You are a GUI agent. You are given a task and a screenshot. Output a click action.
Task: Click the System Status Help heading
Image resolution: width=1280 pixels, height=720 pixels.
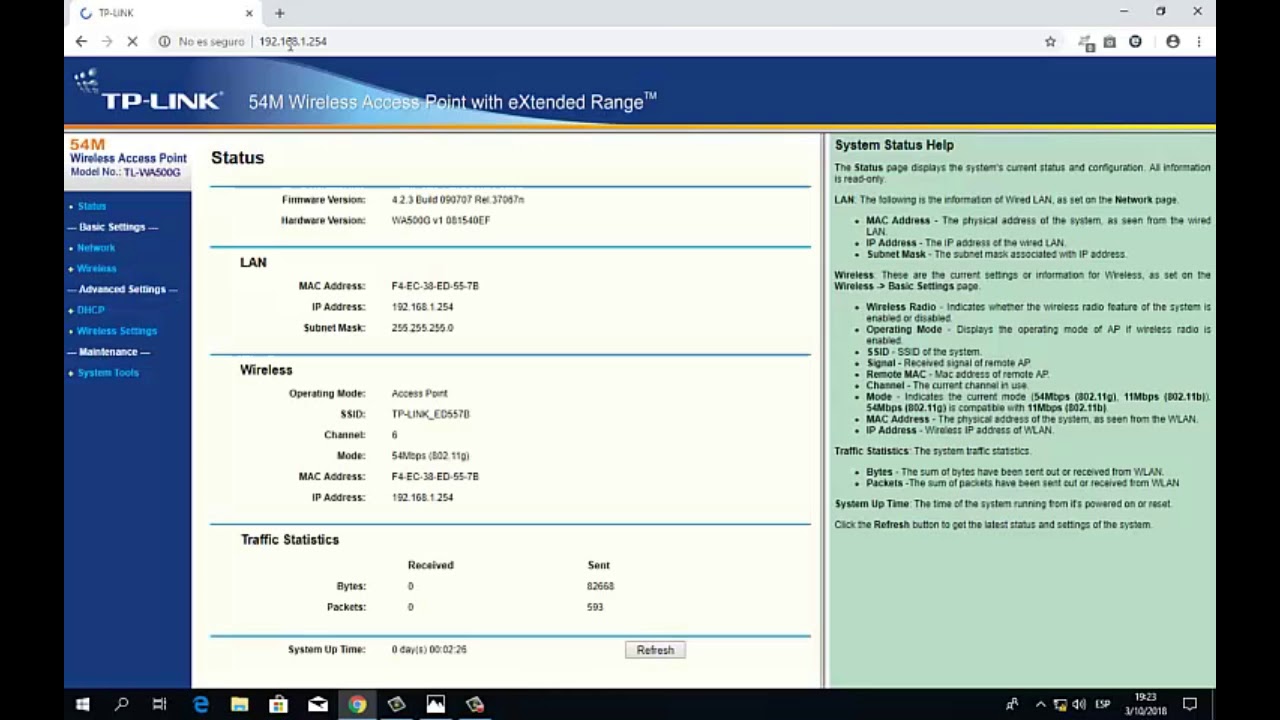pyautogui.click(x=894, y=145)
